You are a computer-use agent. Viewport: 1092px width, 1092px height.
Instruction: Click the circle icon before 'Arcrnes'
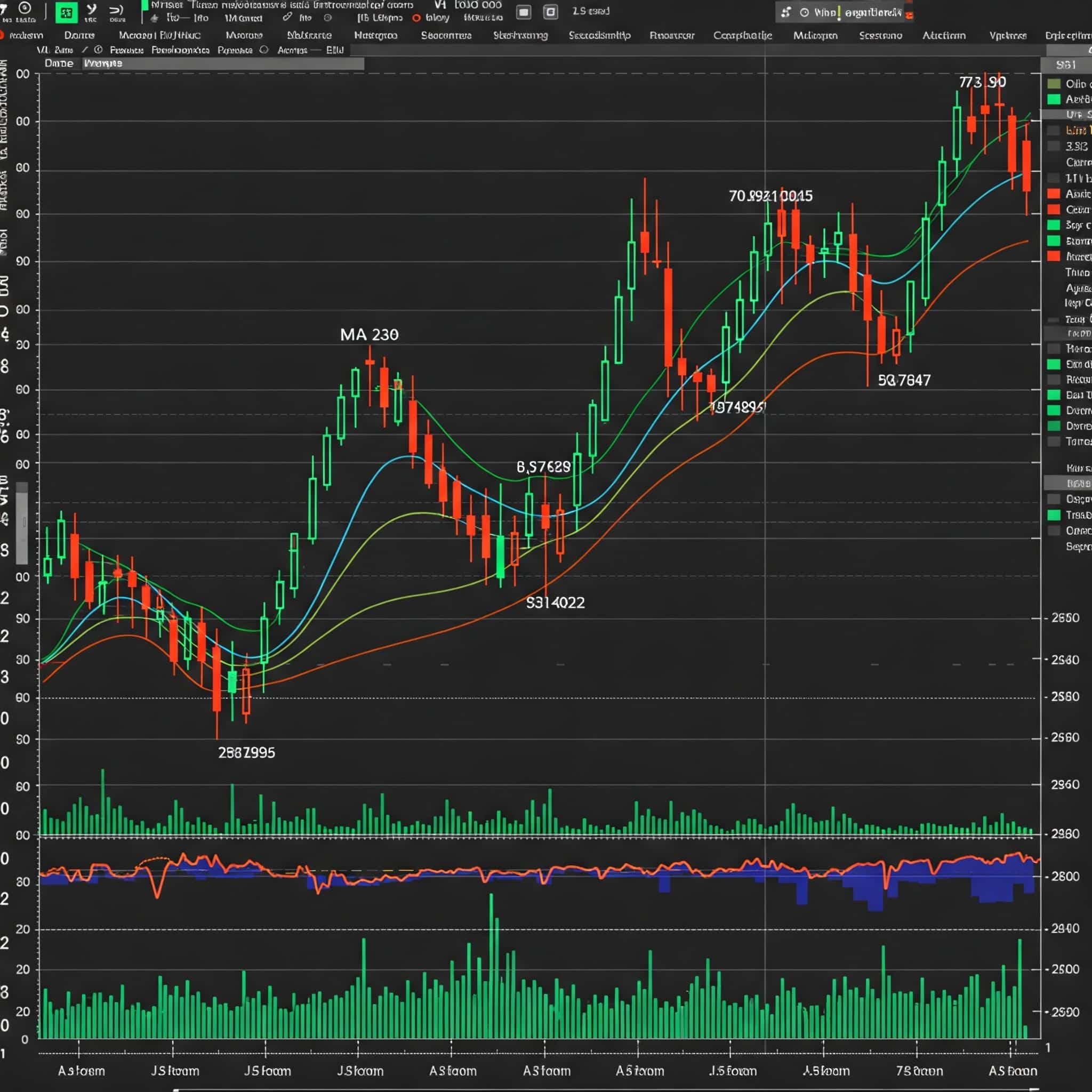point(264,50)
